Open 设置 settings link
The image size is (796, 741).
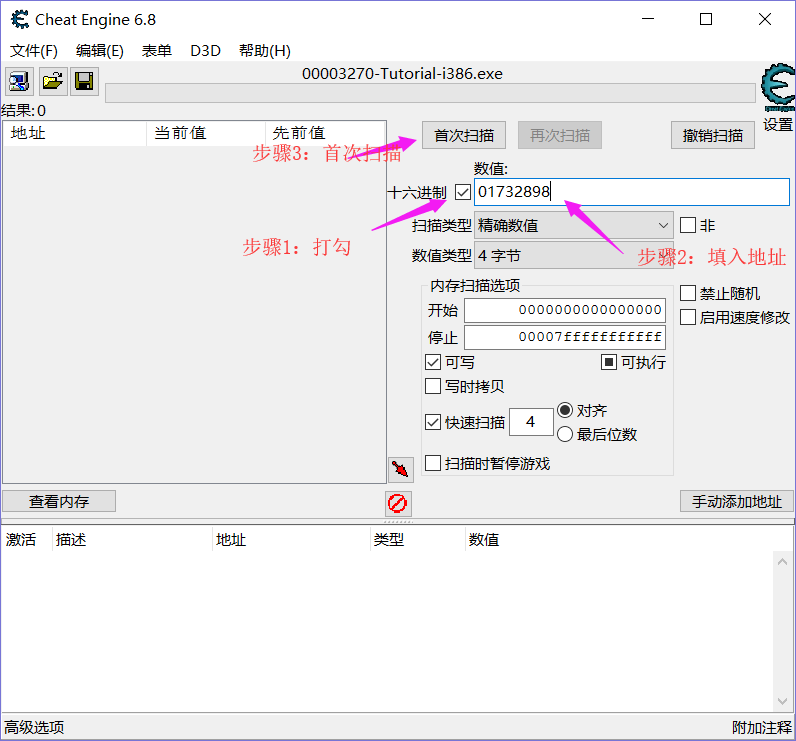click(x=778, y=124)
